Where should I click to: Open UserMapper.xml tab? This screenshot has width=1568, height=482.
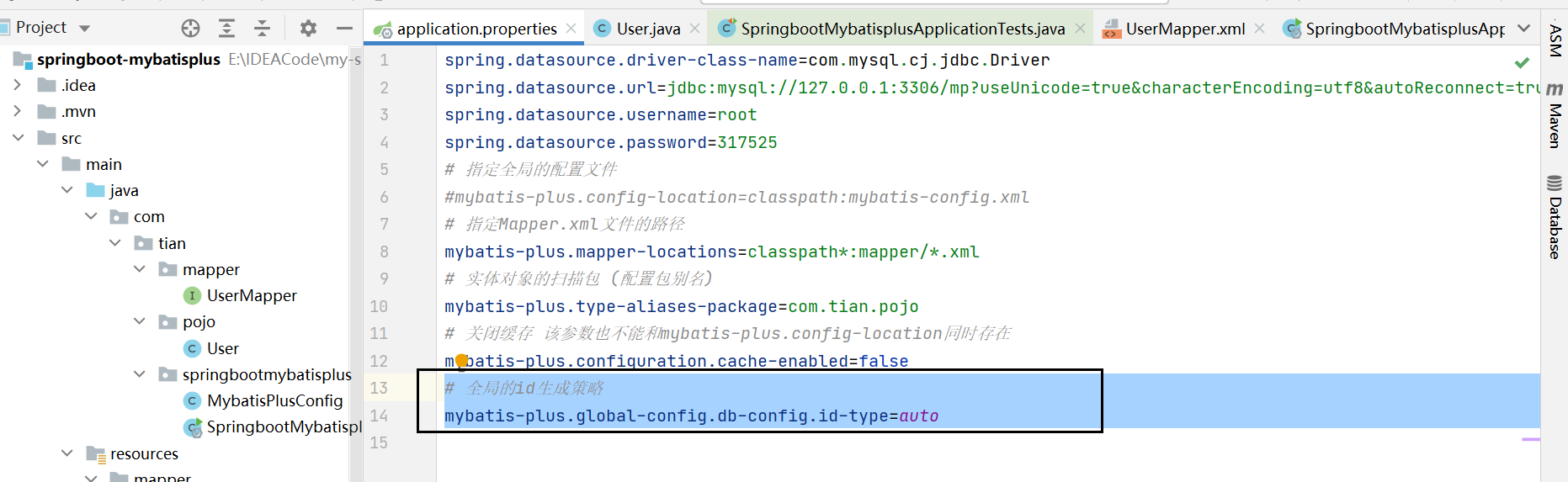pos(1185,29)
